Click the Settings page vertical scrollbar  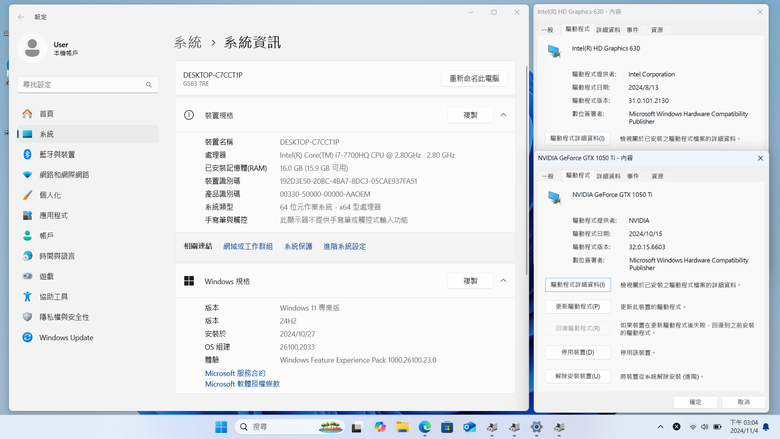click(x=526, y=169)
